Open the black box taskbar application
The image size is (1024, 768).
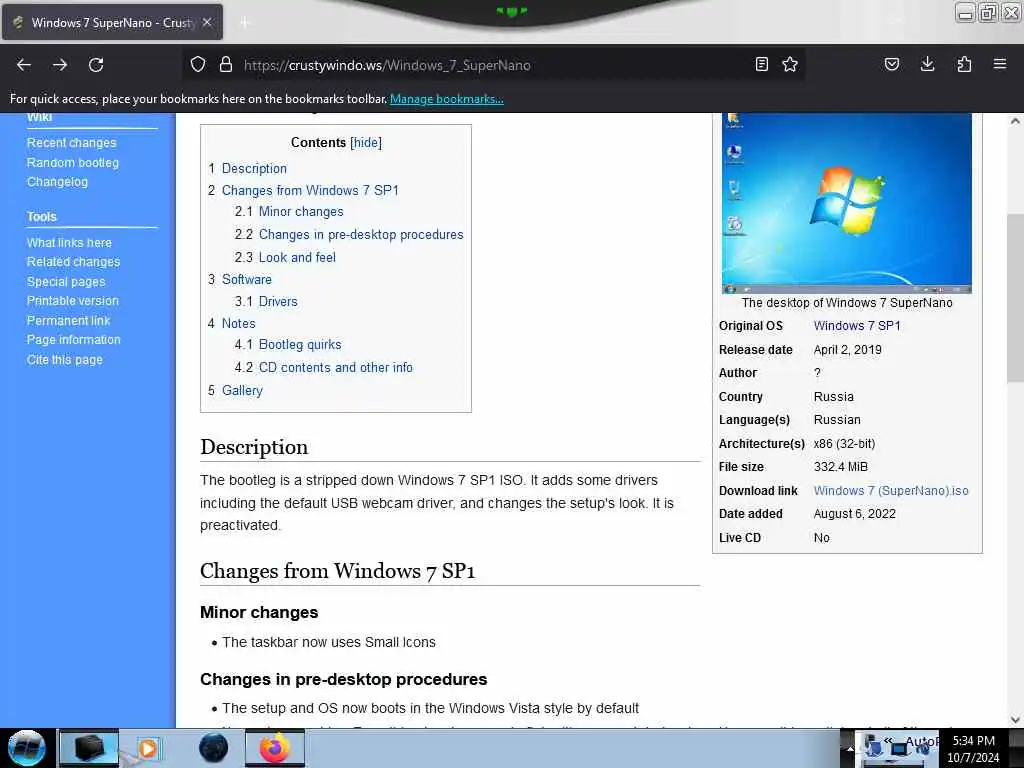89,748
